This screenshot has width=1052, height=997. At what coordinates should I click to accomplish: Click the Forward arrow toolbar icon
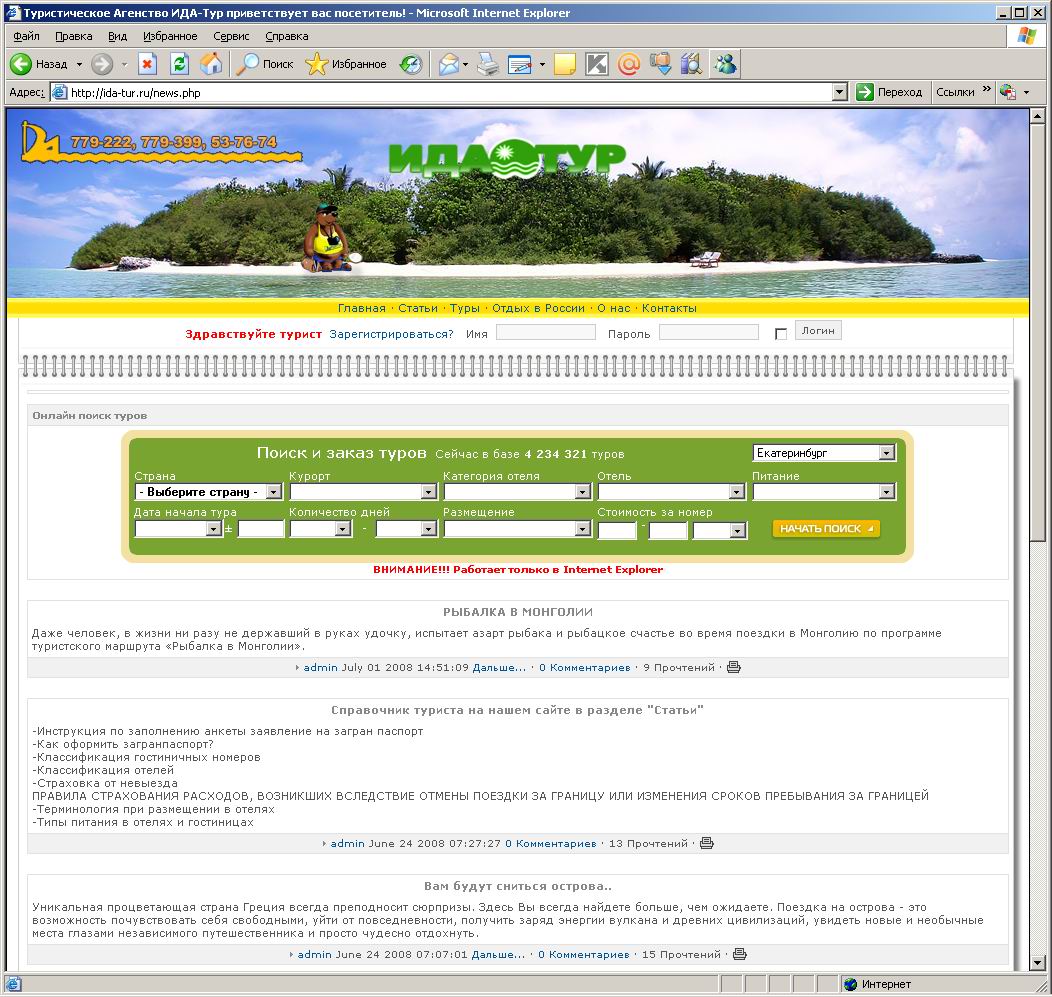(102, 64)
